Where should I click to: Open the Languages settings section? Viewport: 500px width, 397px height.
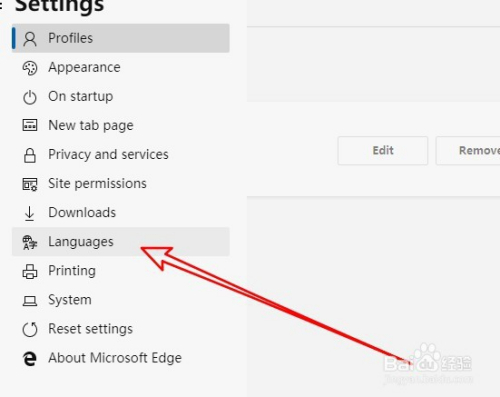[x=121, y=242]
